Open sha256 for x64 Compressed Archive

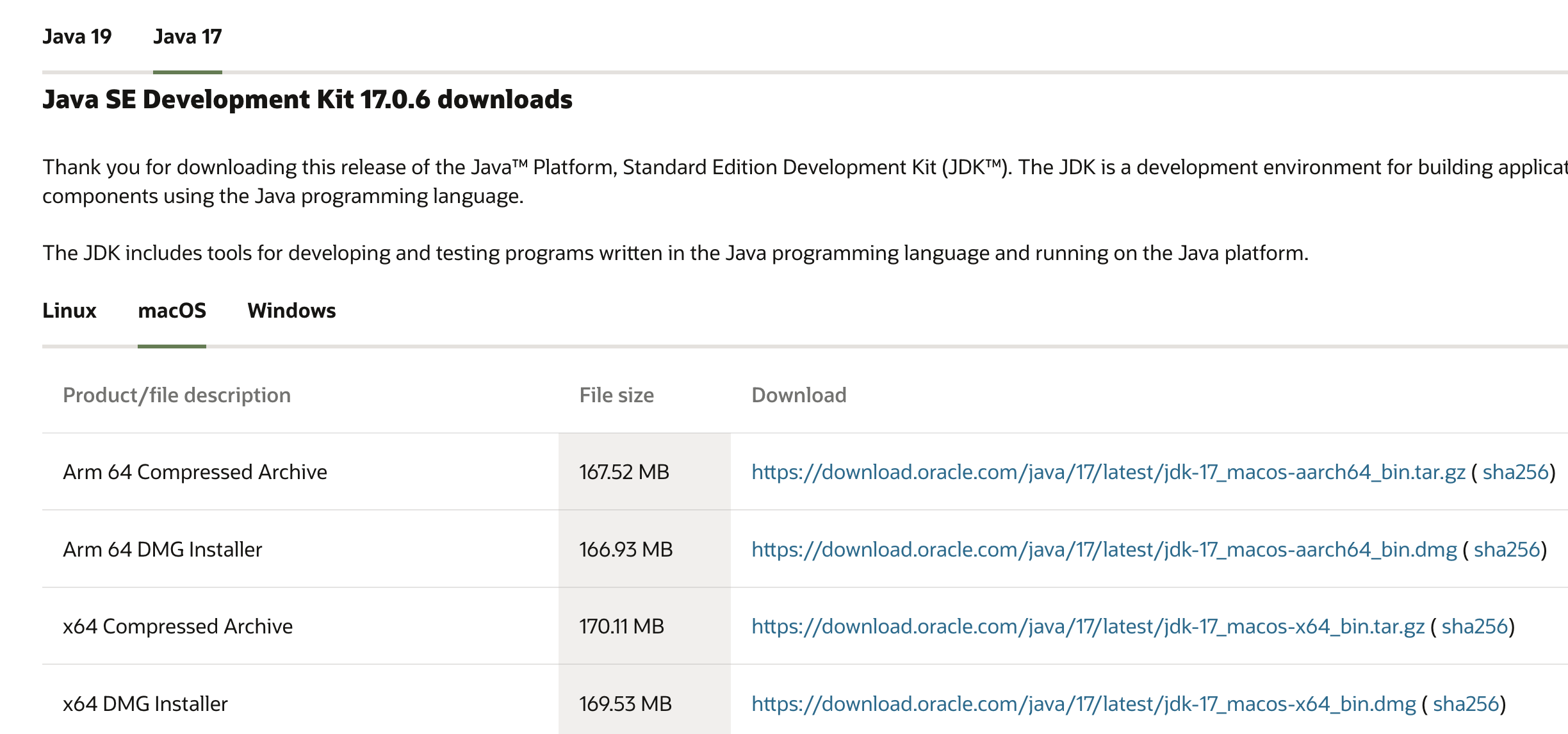pyautogui.click(x=1474, y=626)
